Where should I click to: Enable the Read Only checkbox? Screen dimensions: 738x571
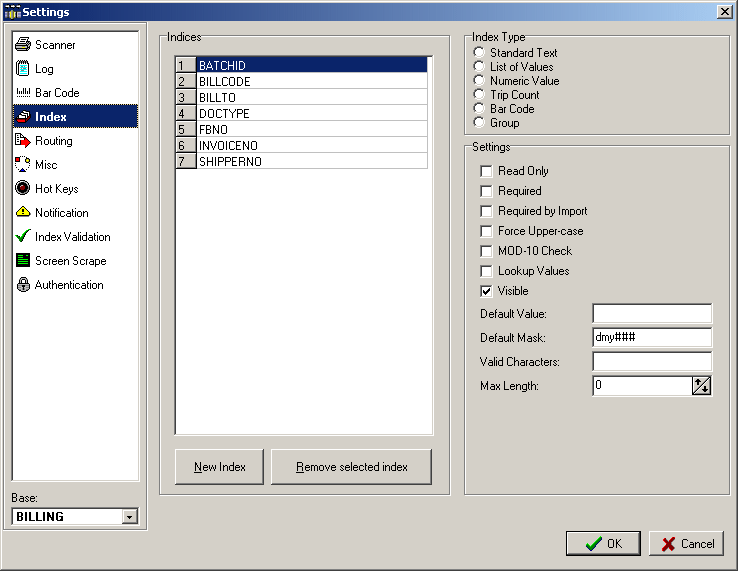point(486,171)
